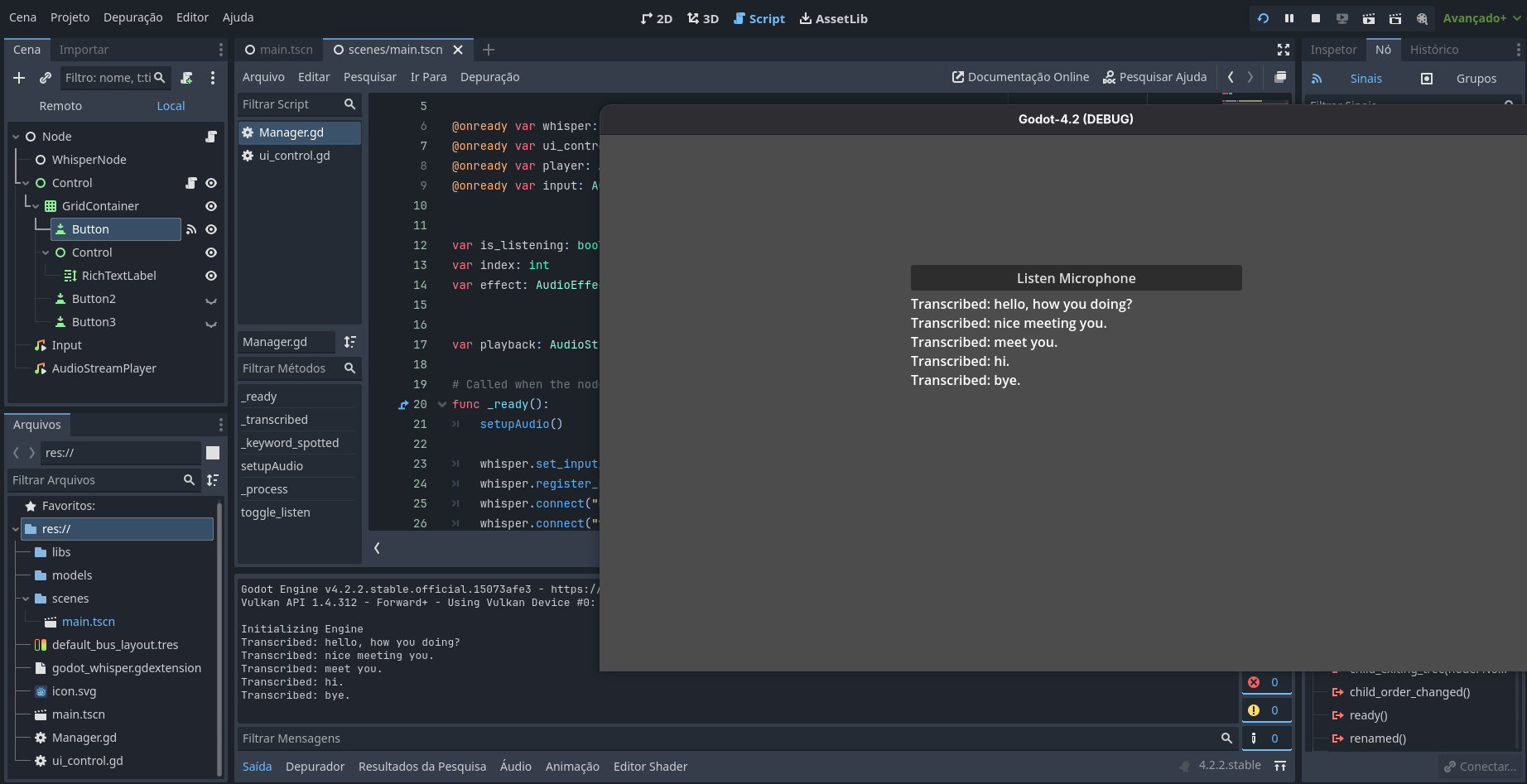Switch scene tree to Local view
Screen dimensions: 1527x784
tap(171, 106)
